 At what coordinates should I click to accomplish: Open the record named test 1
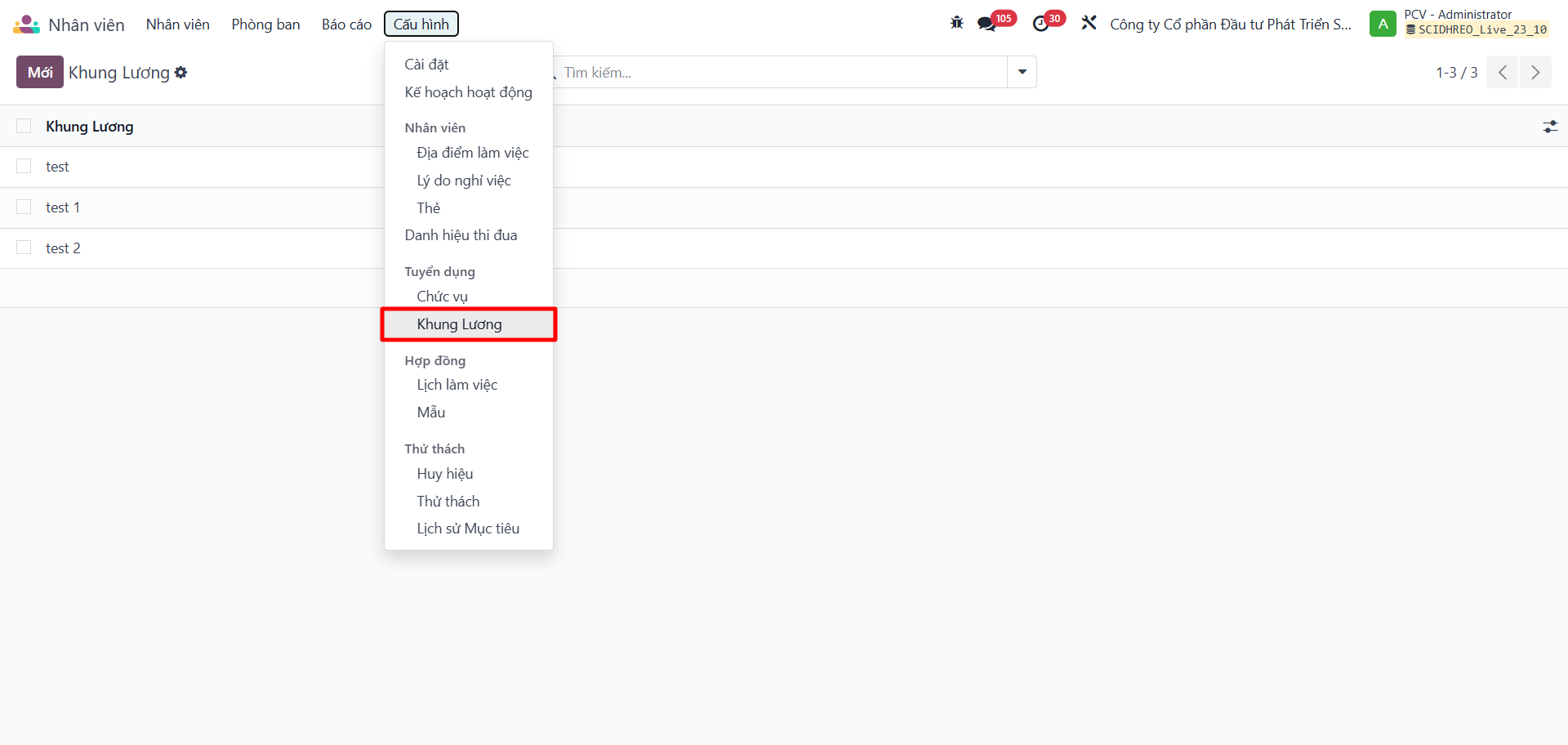(63, 207)
